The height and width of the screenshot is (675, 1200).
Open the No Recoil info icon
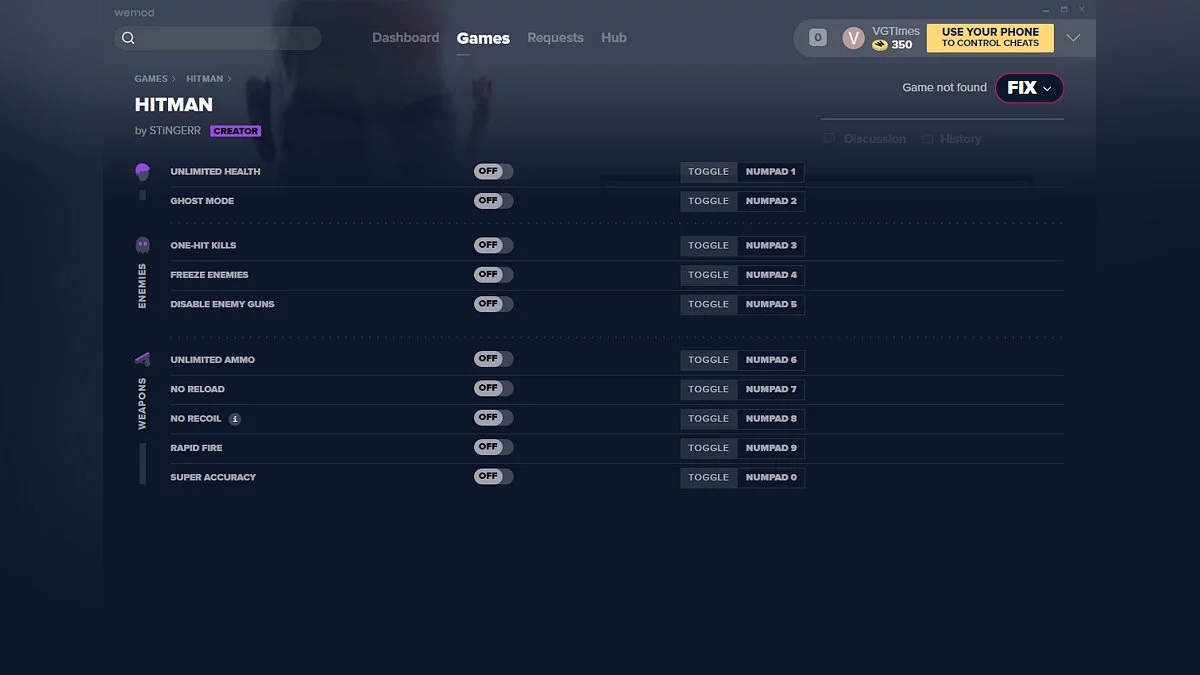234,419
